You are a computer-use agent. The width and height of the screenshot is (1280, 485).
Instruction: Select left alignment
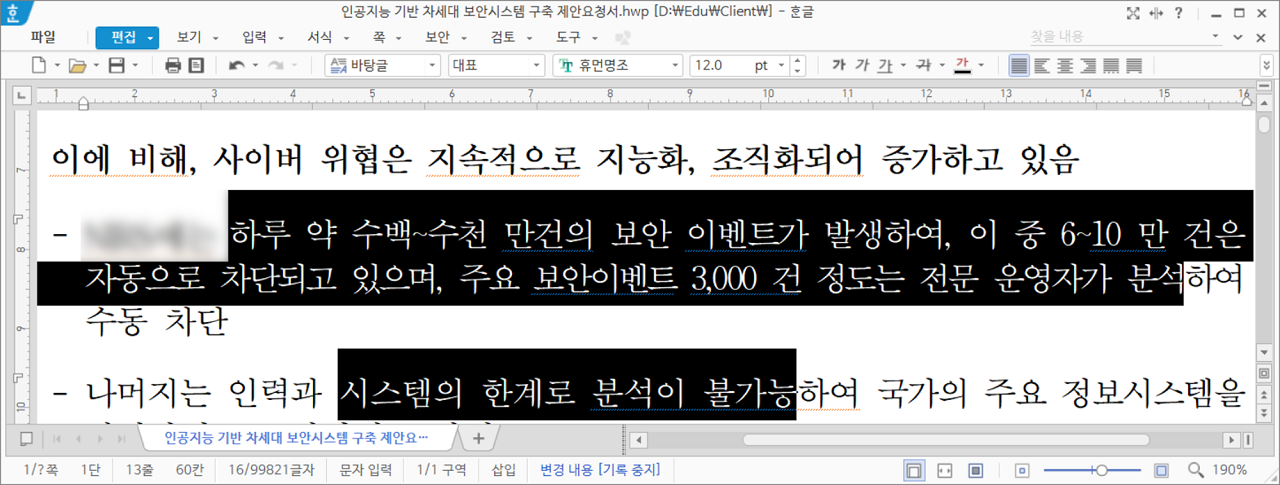point(1042,65)
